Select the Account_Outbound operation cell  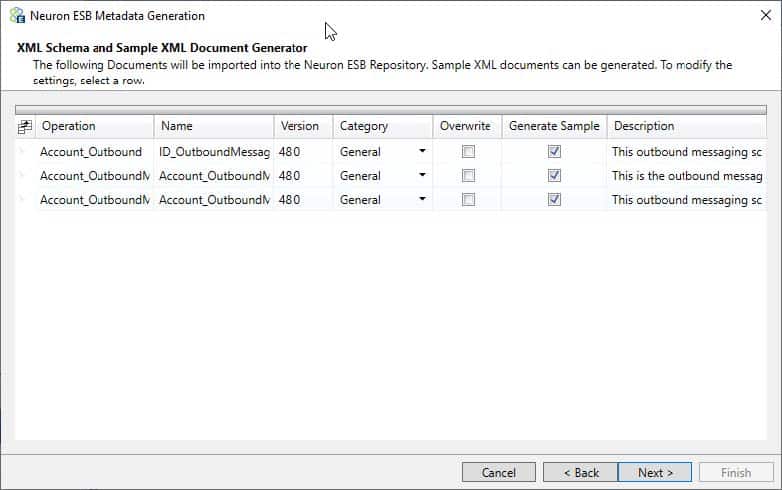click(94, 152)
